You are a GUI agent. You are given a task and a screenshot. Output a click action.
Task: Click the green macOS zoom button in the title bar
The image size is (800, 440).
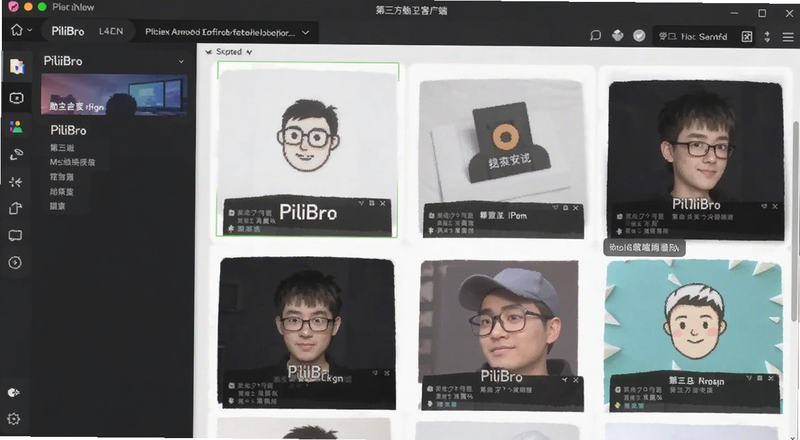[42, 7]
